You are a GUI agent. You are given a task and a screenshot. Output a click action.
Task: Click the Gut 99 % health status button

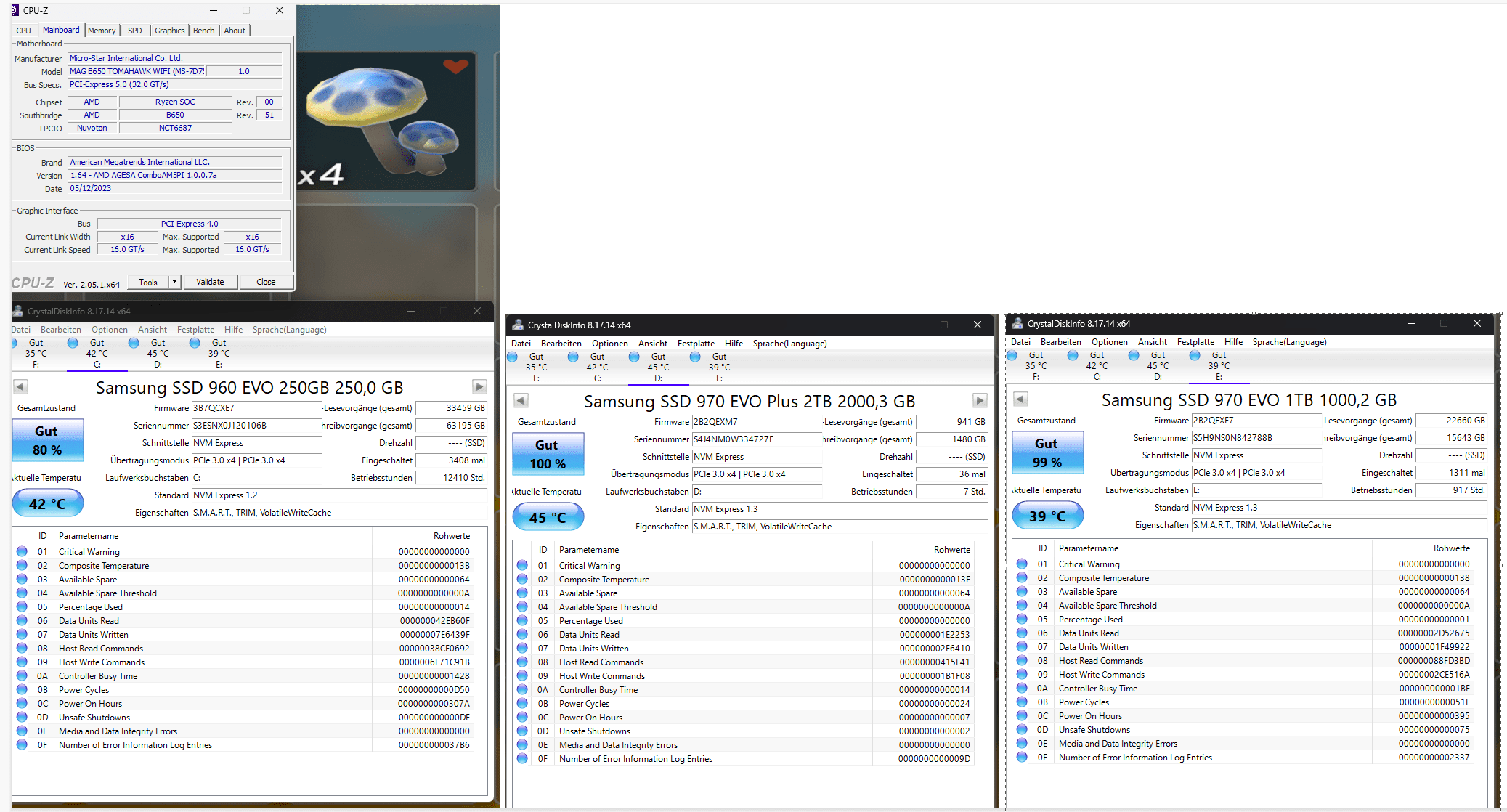click(1047, 452)
